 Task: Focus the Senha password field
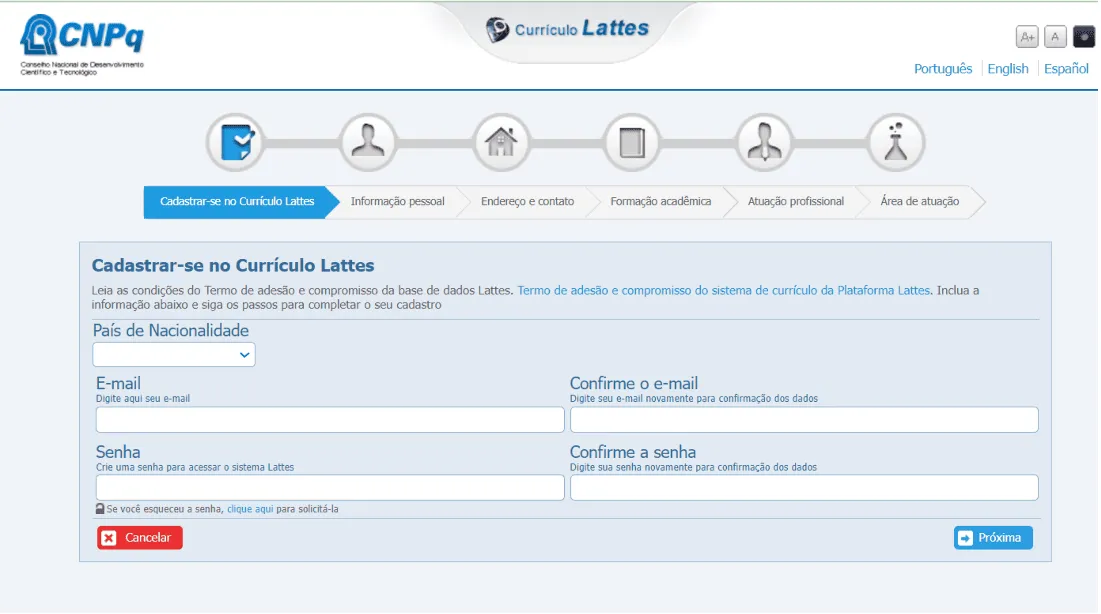coord(330,488)
